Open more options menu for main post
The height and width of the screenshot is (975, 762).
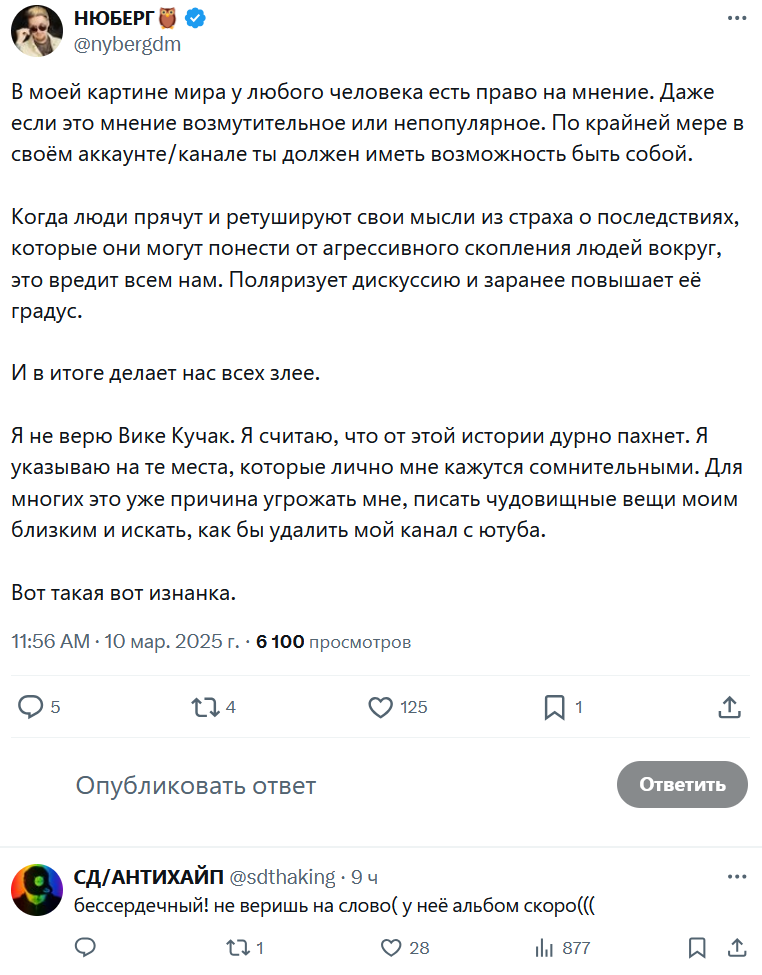(x=736, y=19)
